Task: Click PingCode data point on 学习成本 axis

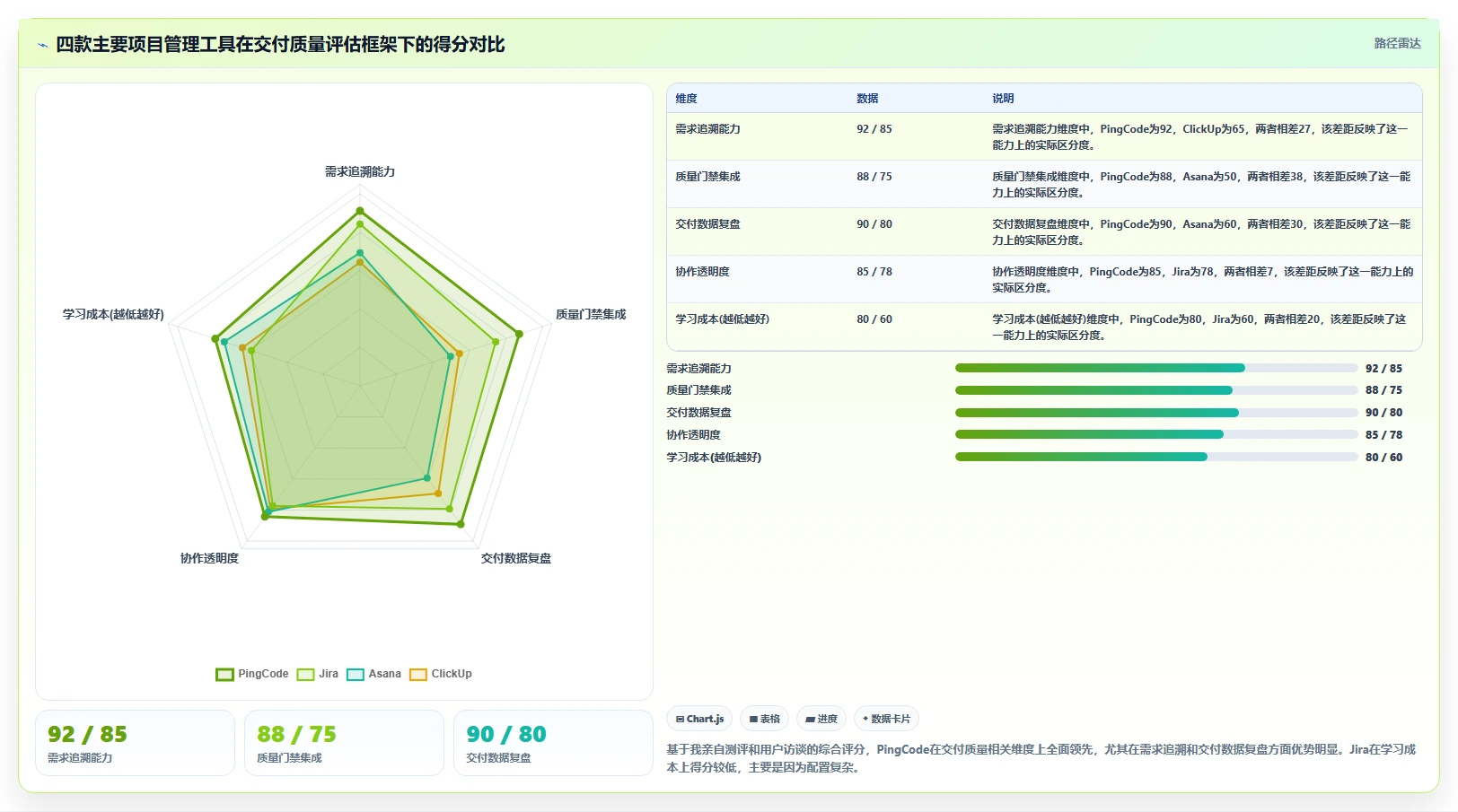Action: (215, 339)
